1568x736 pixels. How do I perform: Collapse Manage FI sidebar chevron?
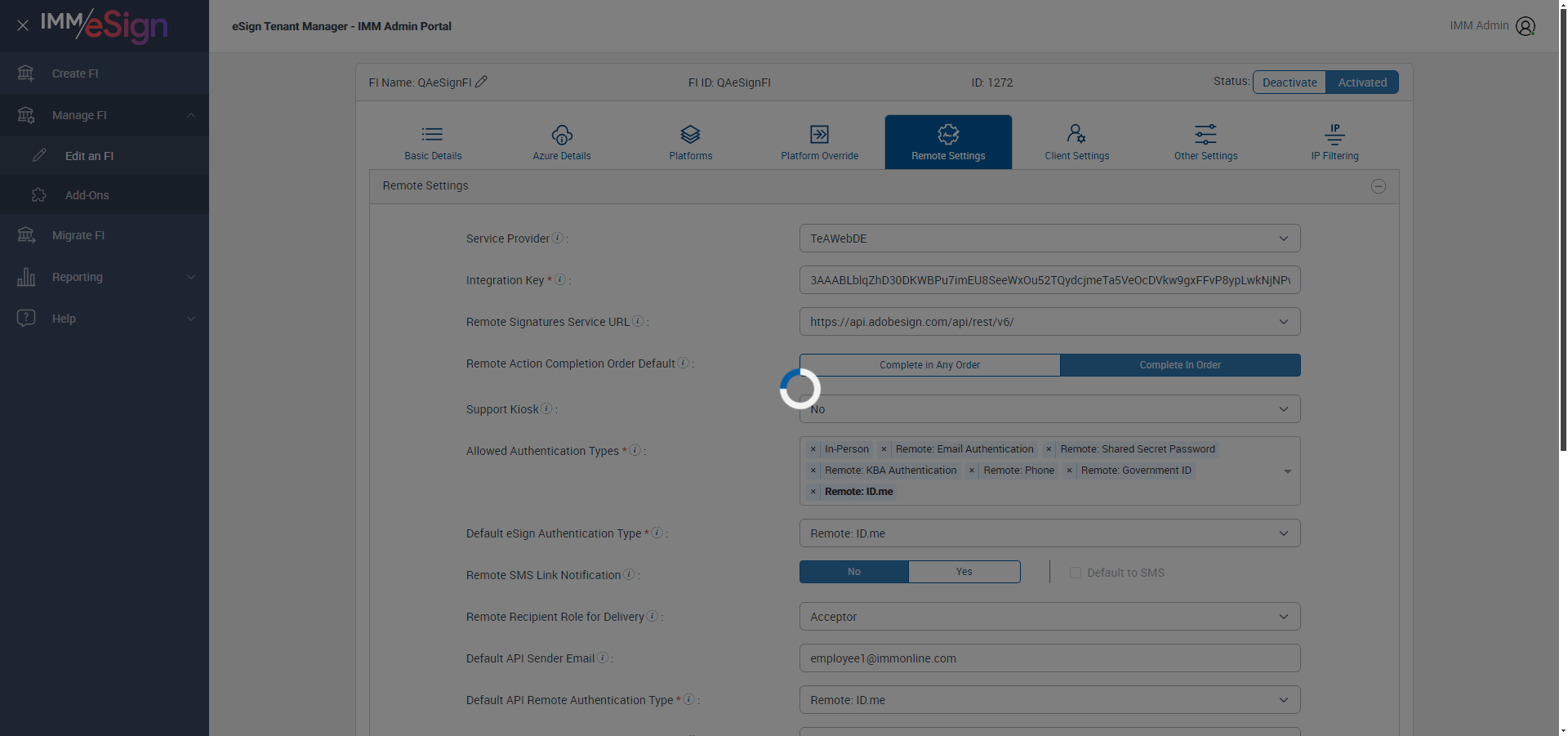[191, 115]
